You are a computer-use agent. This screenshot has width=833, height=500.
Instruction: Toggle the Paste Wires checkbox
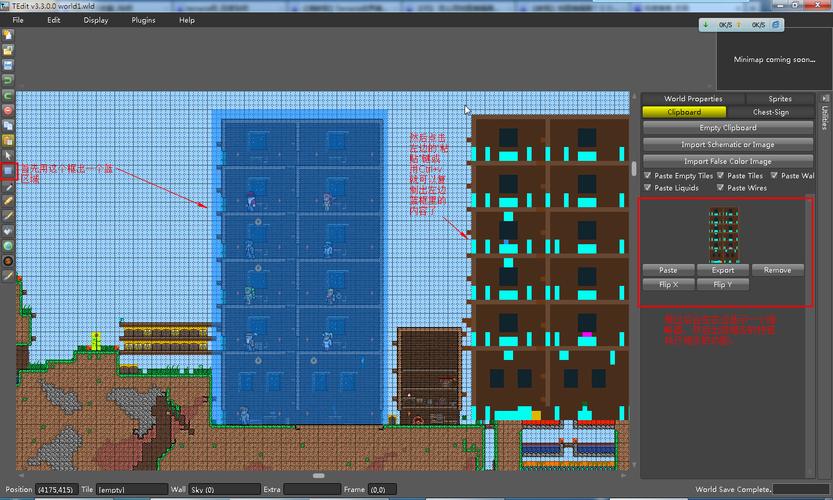[720, 188]
